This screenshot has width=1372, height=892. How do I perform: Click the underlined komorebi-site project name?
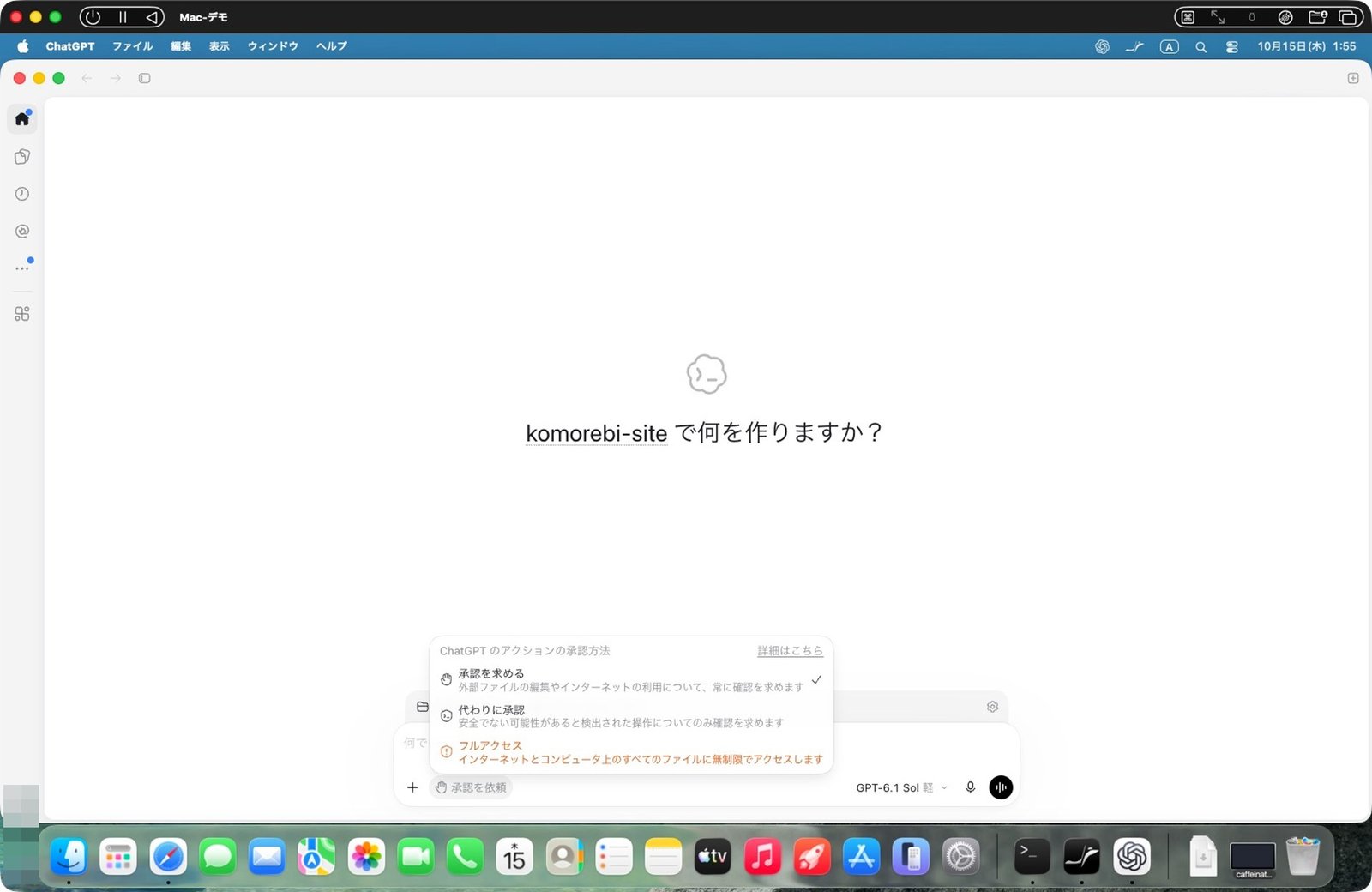pyautogui.click(x=596, y=433)
